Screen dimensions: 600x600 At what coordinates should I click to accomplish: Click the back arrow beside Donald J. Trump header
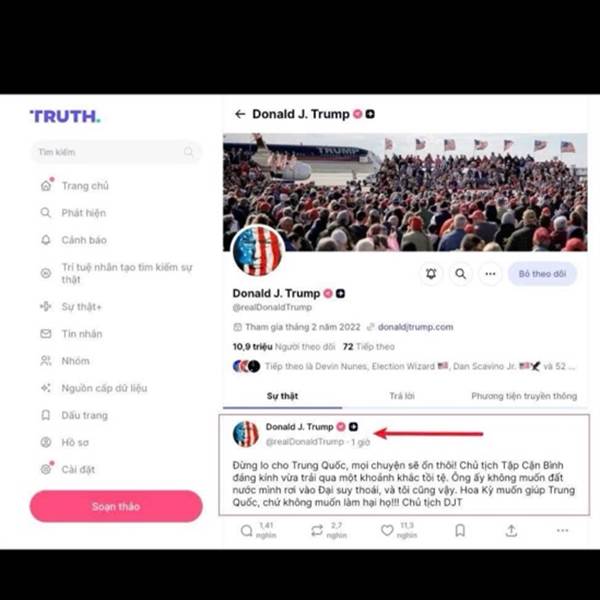pos(240,114)
